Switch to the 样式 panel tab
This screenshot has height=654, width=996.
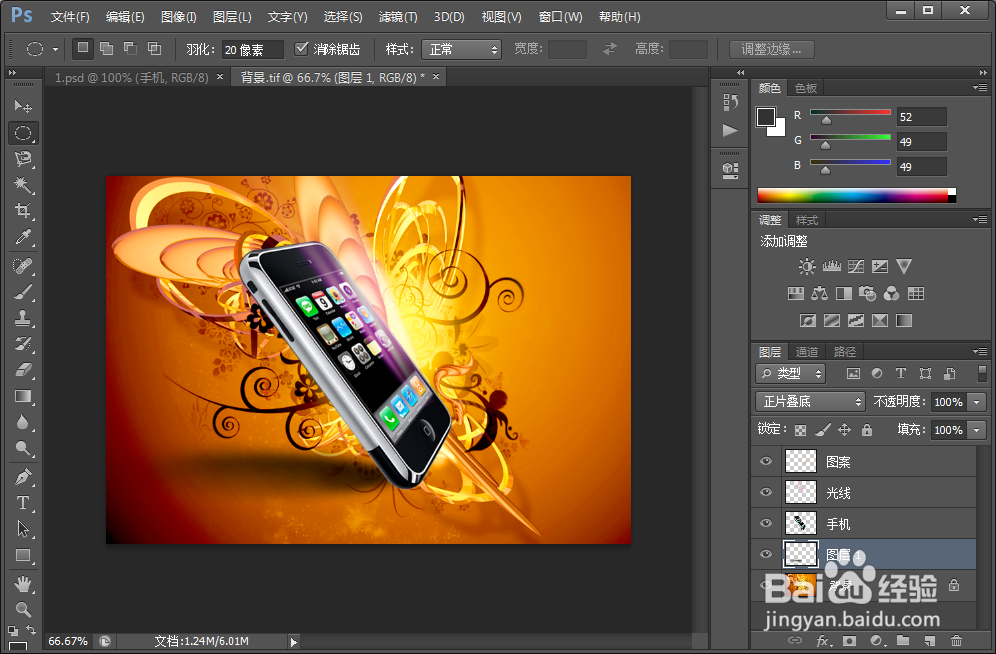tap(807, 220)
